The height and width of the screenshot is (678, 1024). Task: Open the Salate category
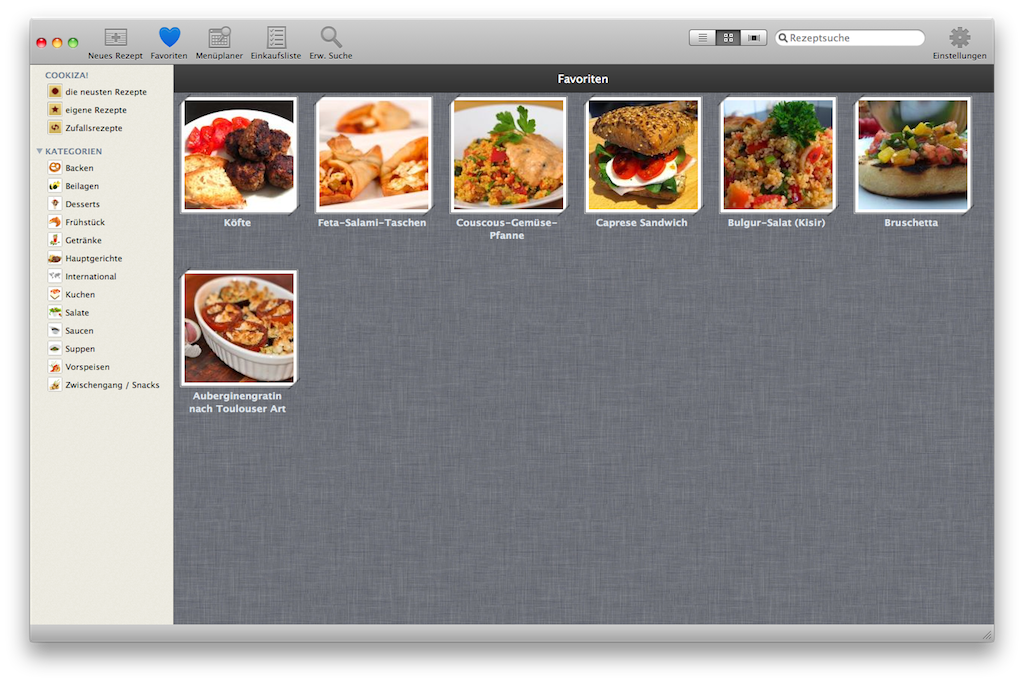[77, 313]
